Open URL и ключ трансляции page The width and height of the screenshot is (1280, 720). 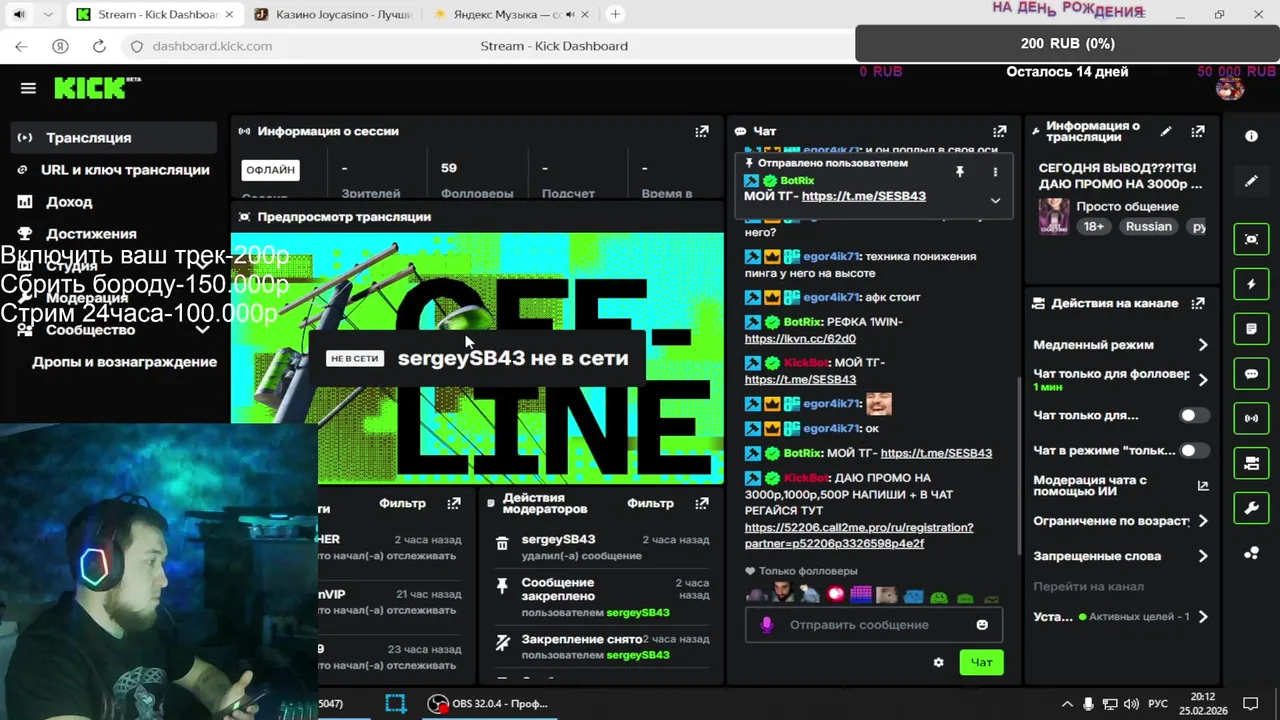(x=114, y=170)
